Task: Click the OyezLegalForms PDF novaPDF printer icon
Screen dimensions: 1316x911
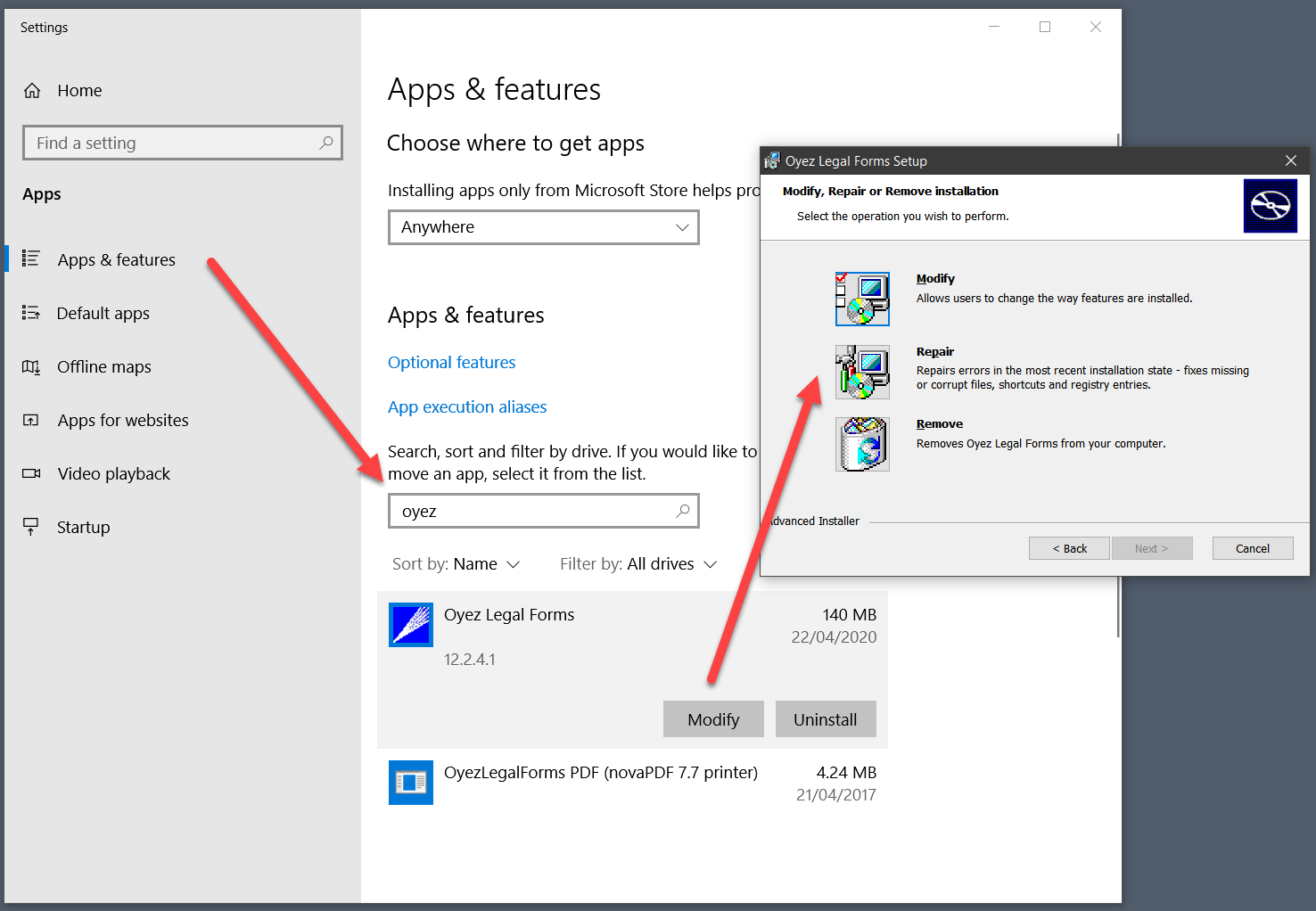Action: [411, 783]
